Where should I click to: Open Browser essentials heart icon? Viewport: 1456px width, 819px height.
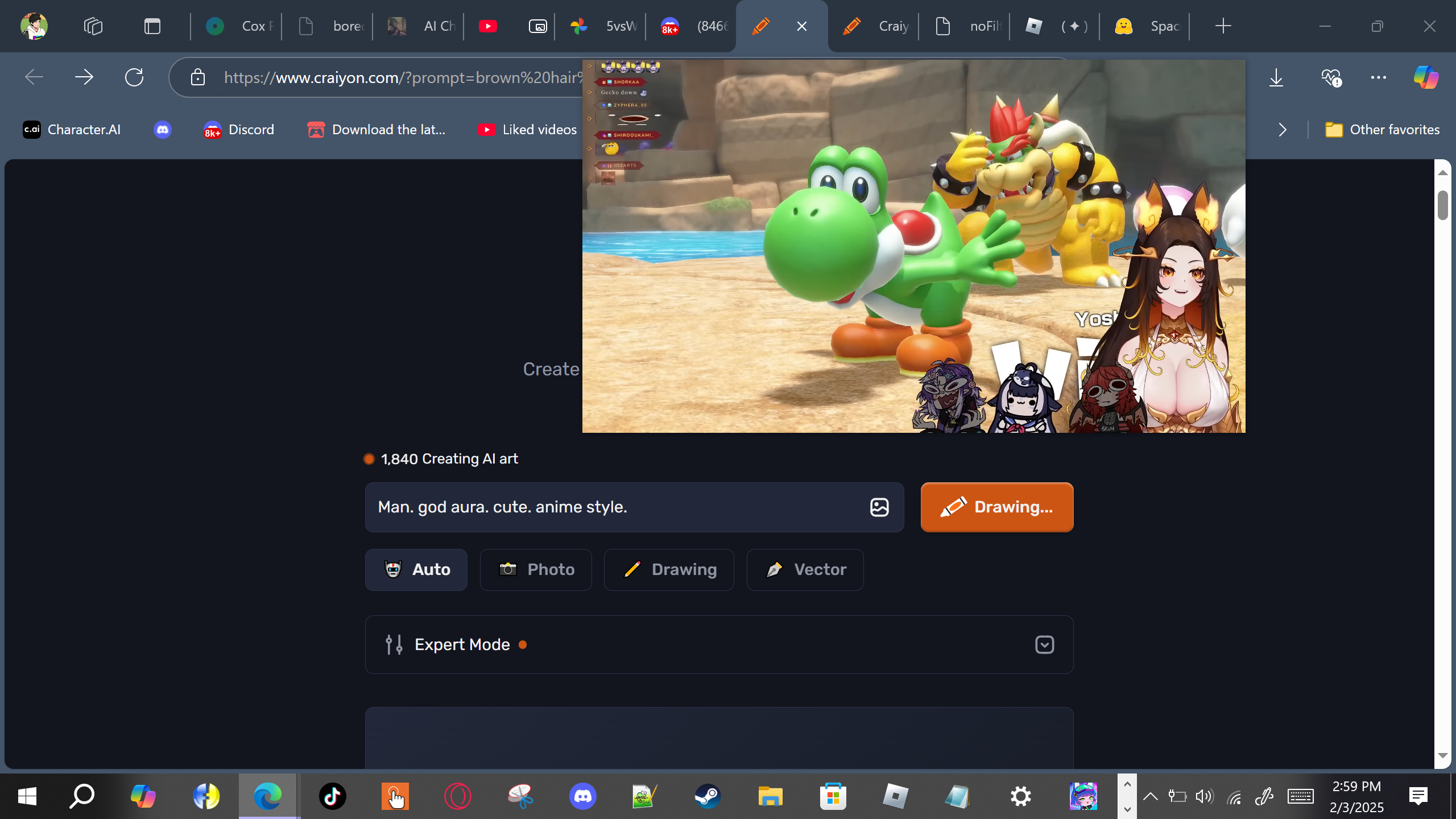click(x=1331, y=77)
